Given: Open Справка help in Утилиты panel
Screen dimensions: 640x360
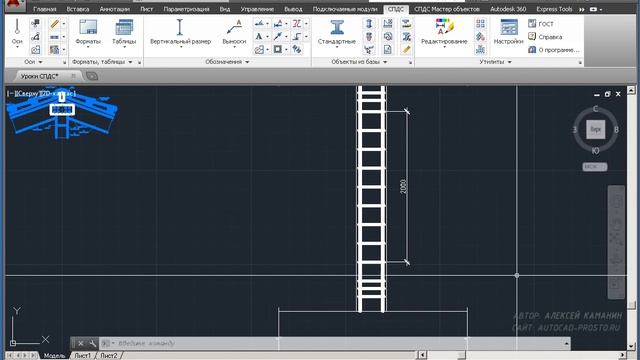Looking at the screenshot, I should click(545, 37).
